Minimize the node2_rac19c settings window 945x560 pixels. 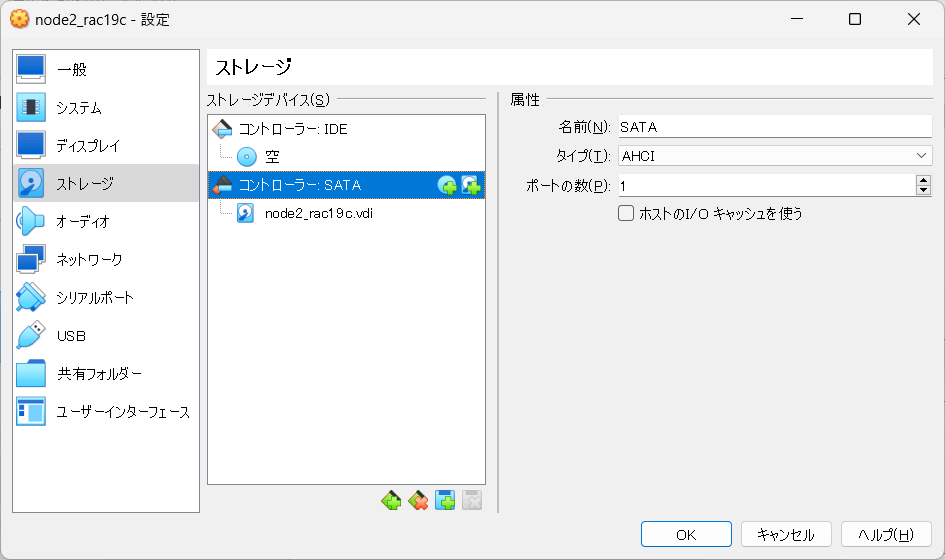click(797, 19)
